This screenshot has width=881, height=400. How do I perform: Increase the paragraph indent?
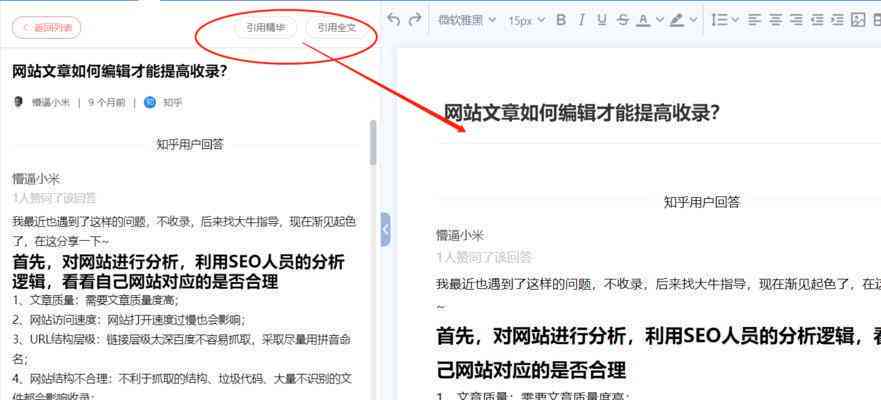pos(837,20)
